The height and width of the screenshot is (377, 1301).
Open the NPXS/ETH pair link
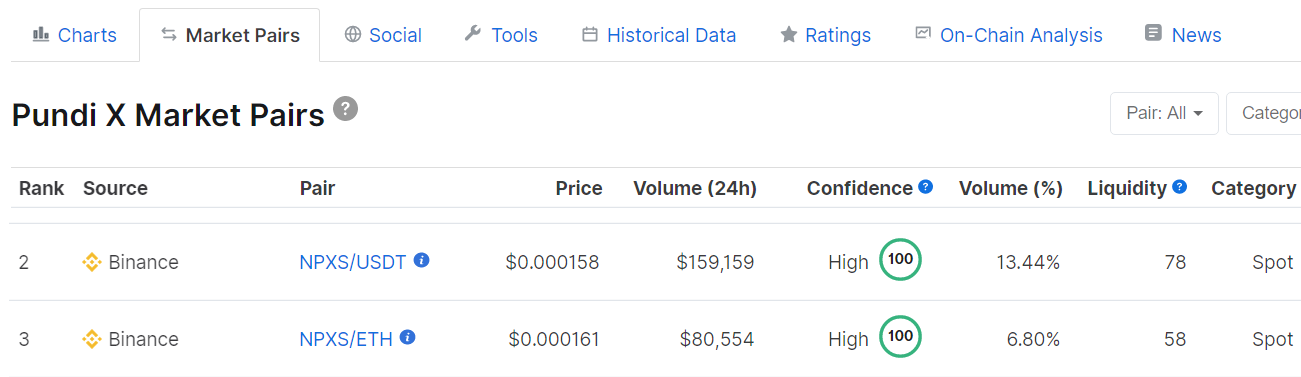coord(346,339)
